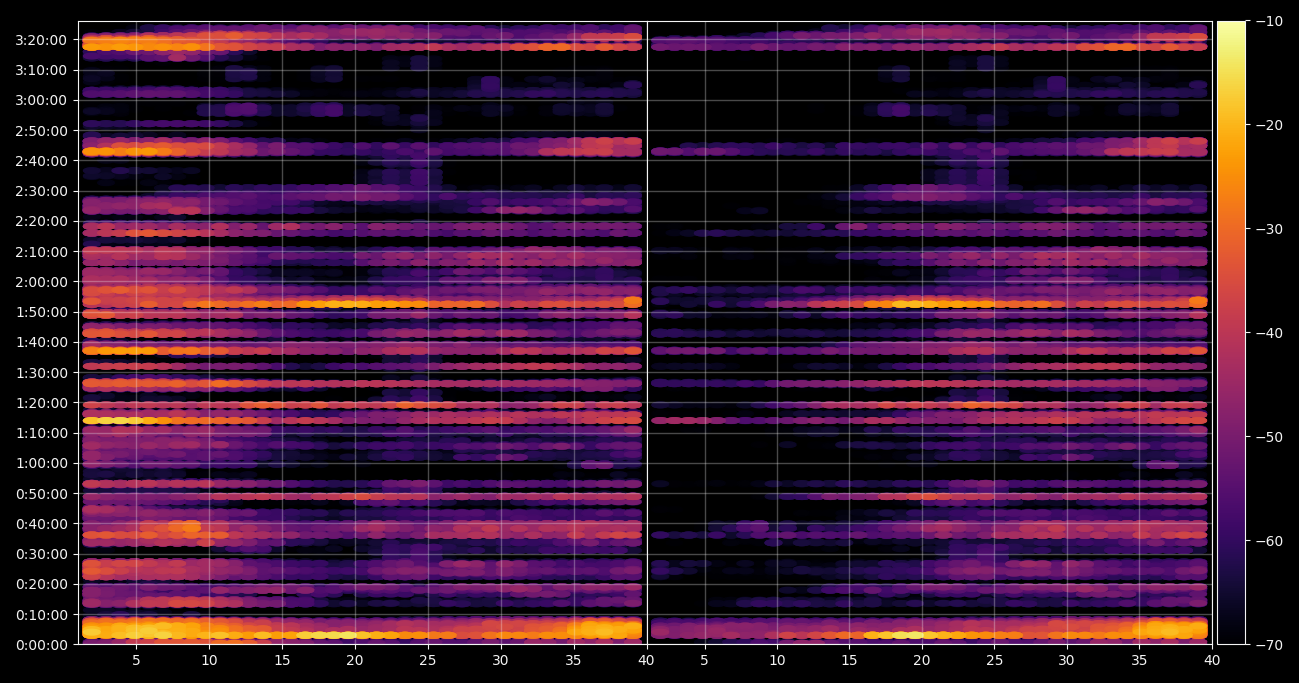Pick the 2:00:00 time label
The width and height of the screenshot is (1299, 683).
(x=42, y=282)
